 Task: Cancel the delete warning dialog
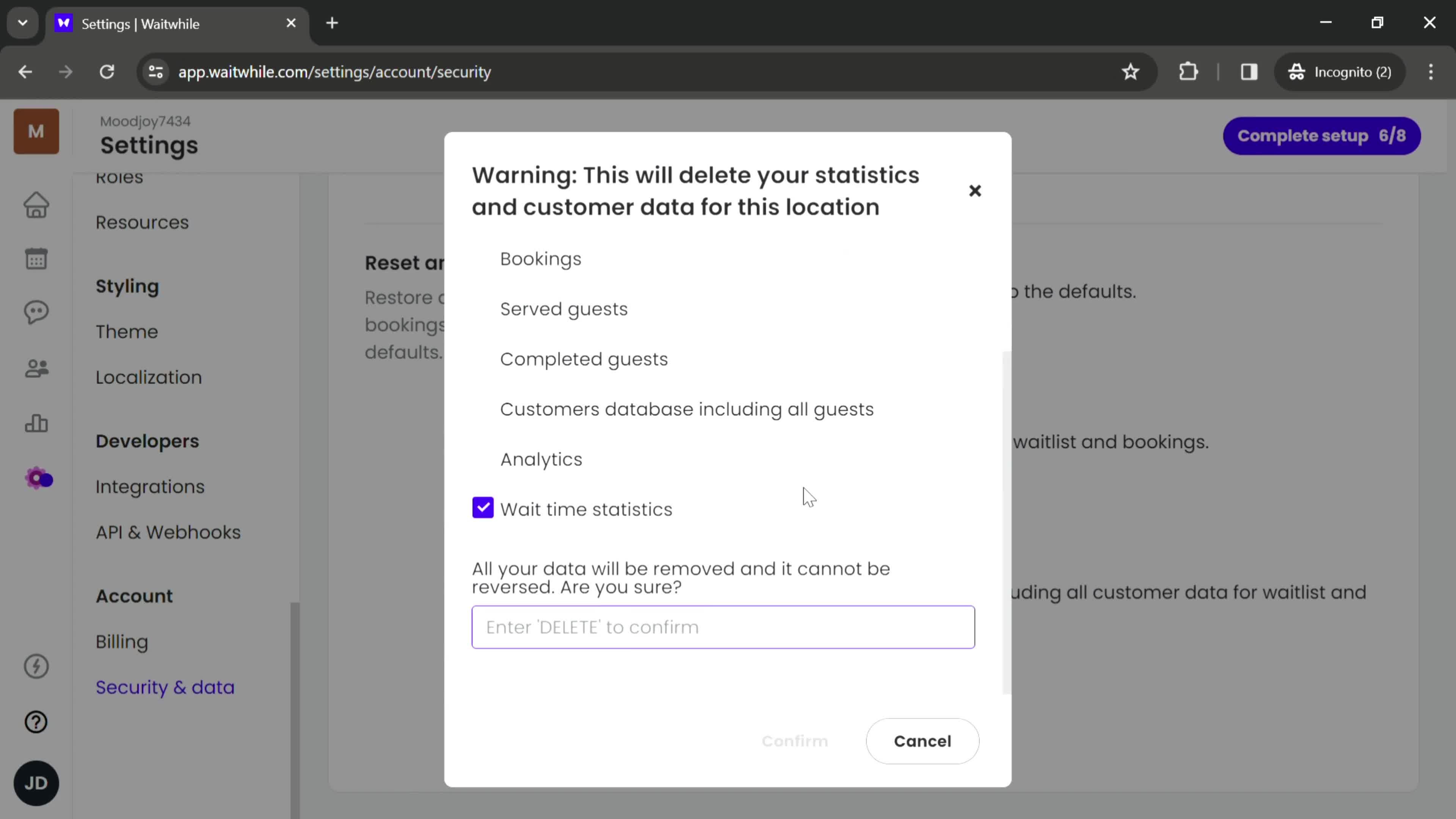[x=922, y=741]
